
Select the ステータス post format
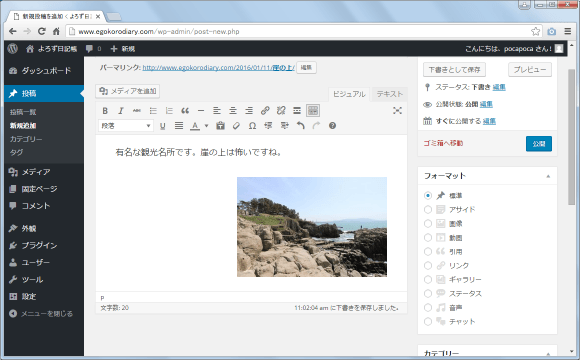pyautogui.click(x=428, y=293)
